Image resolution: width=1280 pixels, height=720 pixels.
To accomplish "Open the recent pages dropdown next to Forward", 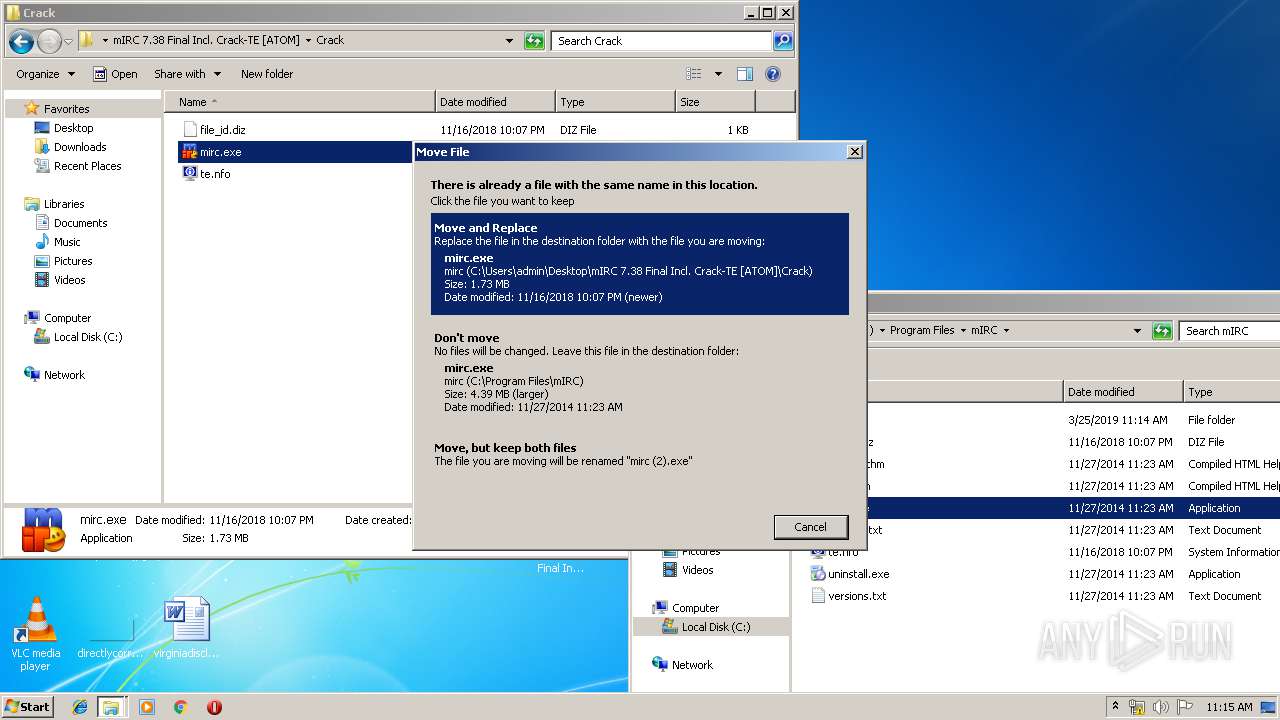I will coord(68,41).
